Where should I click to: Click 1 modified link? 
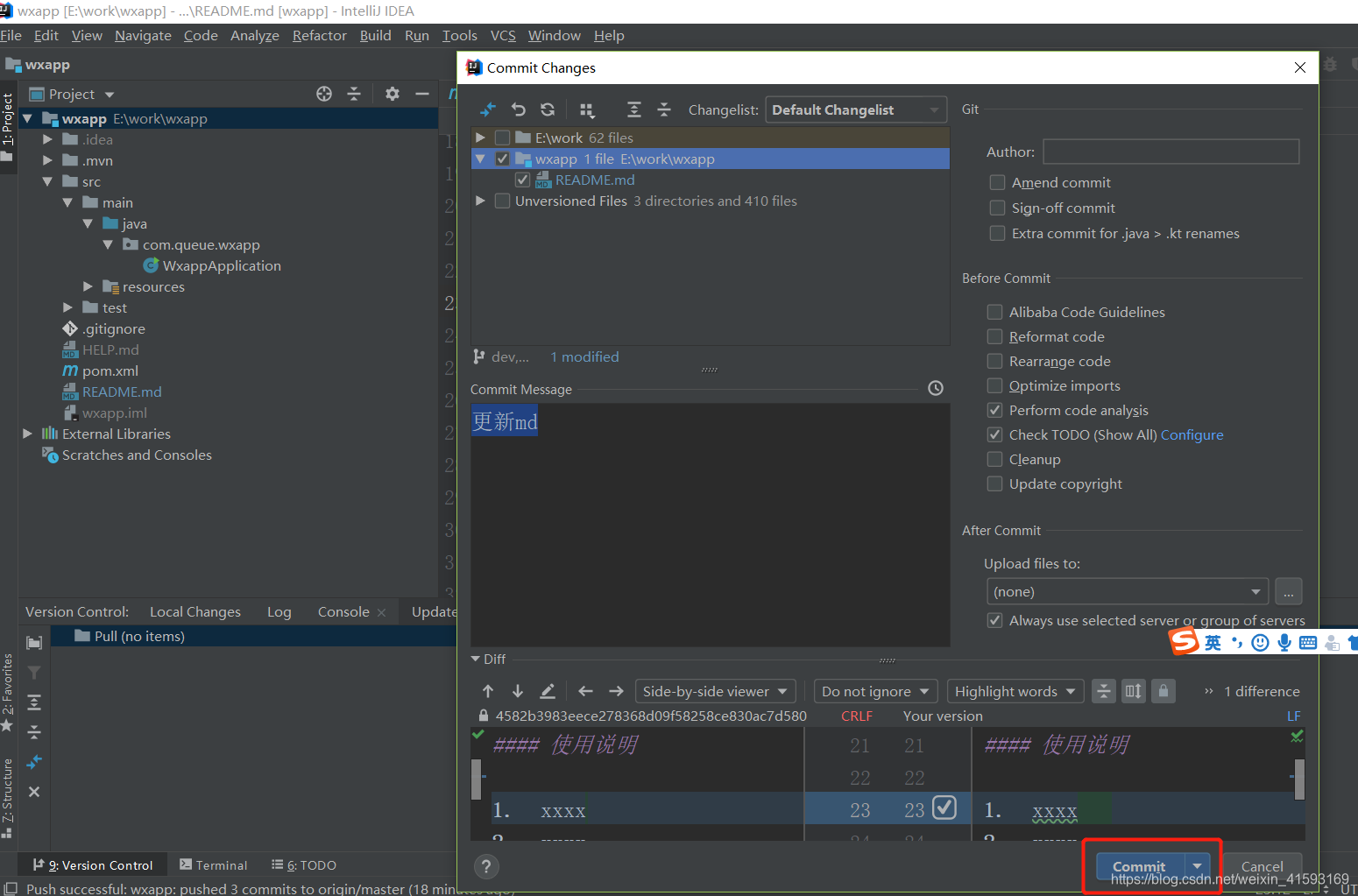pos(584,356)
